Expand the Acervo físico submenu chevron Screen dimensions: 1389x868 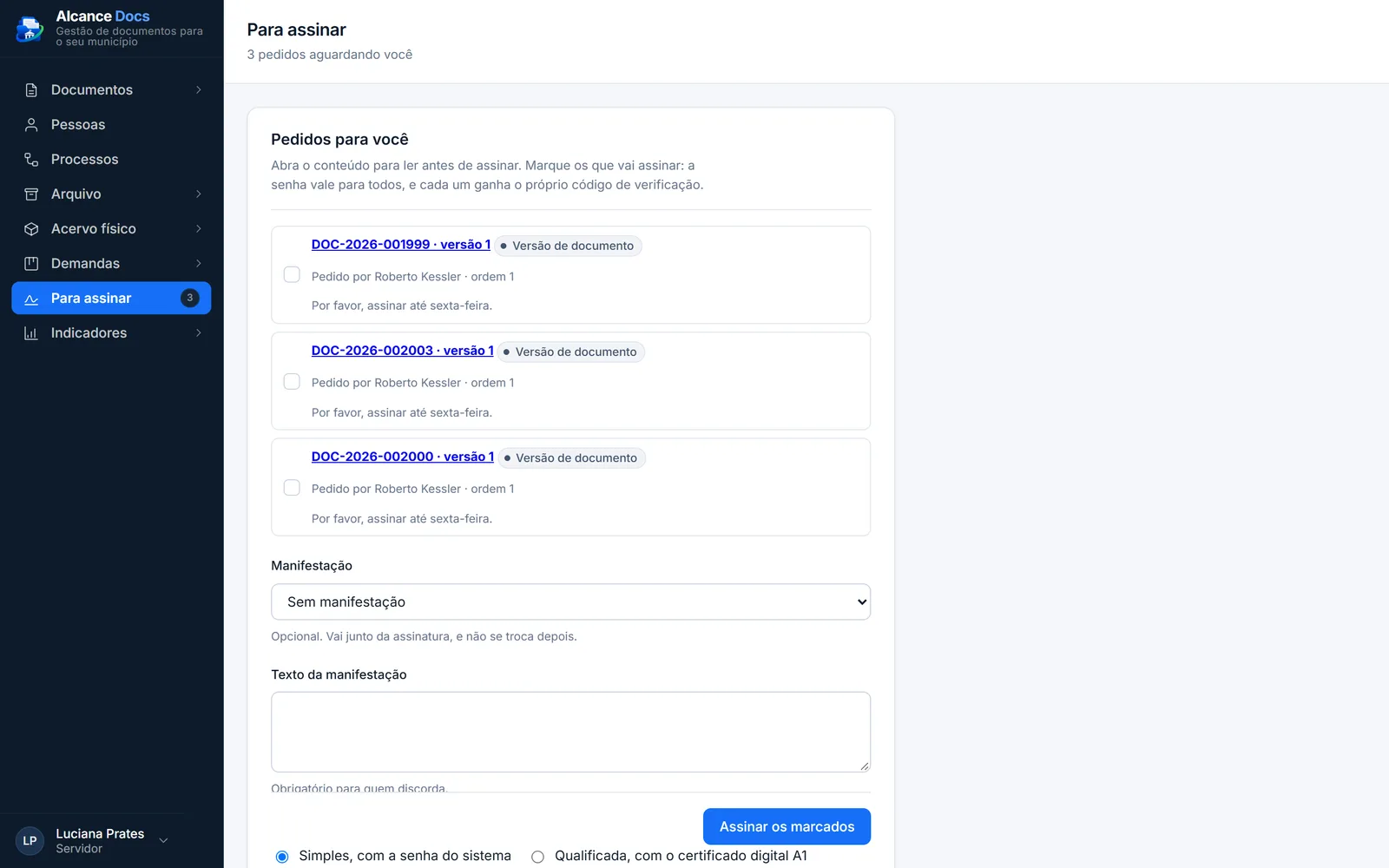[199, 229]
